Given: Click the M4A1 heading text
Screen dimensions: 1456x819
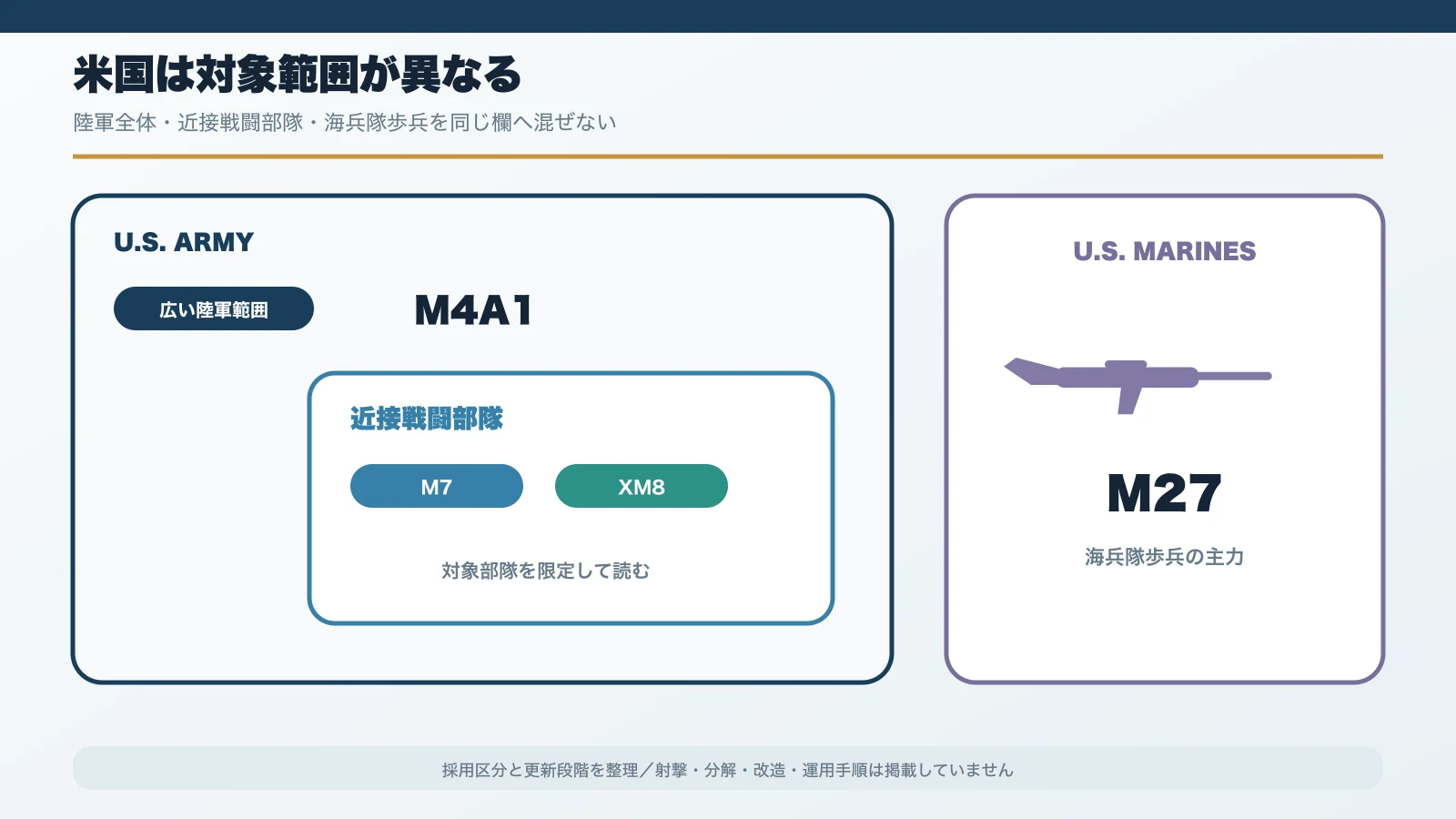Looking at the screenshot, I should (x=473, y=310).
